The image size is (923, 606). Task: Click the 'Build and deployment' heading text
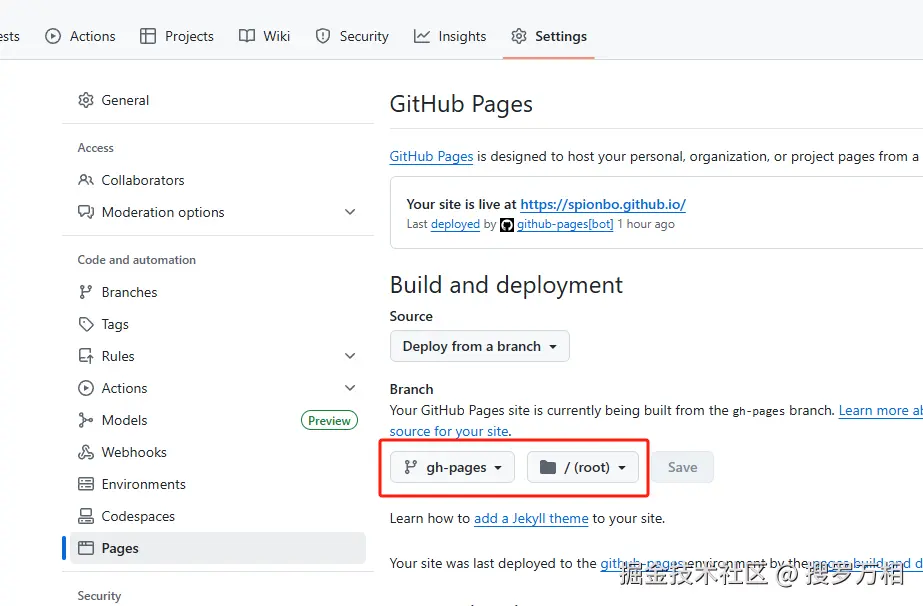(x=506, y=285)
